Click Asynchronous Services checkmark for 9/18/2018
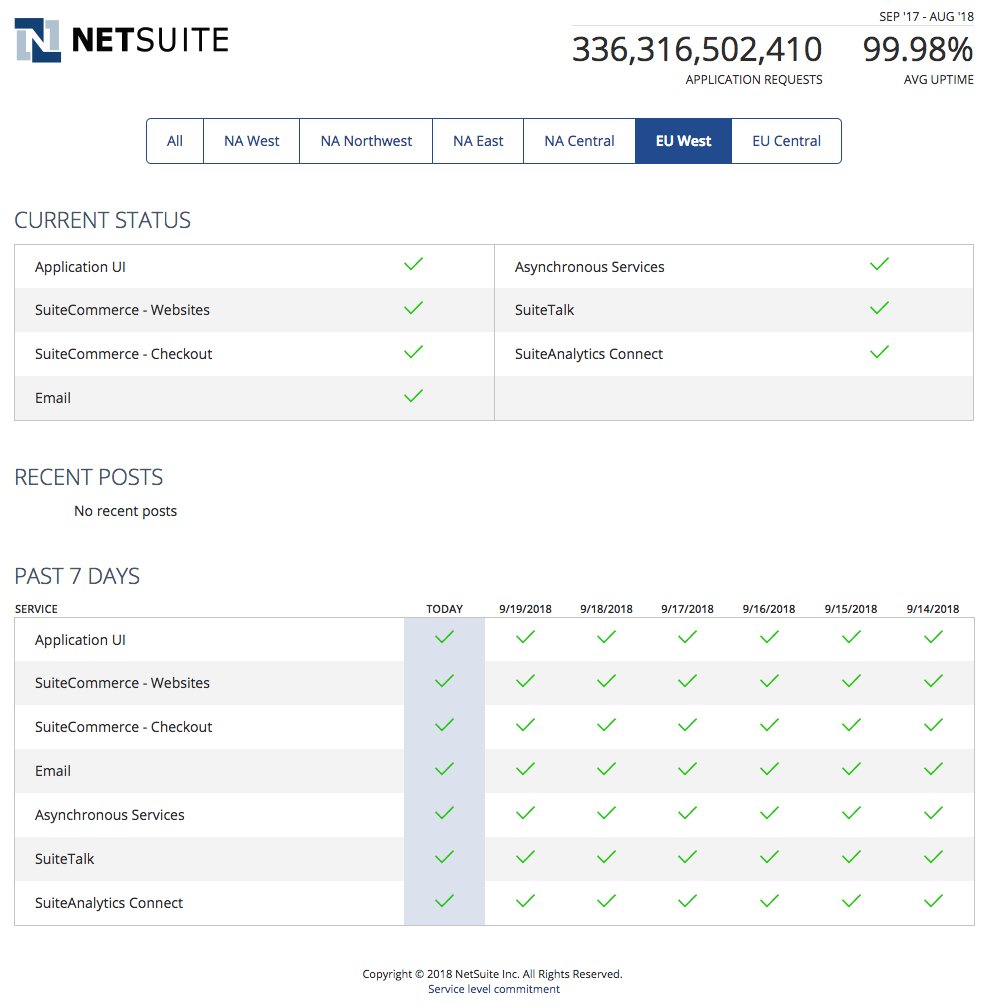This screenshot has width=995, height=1006. click(x=606, y=813)
